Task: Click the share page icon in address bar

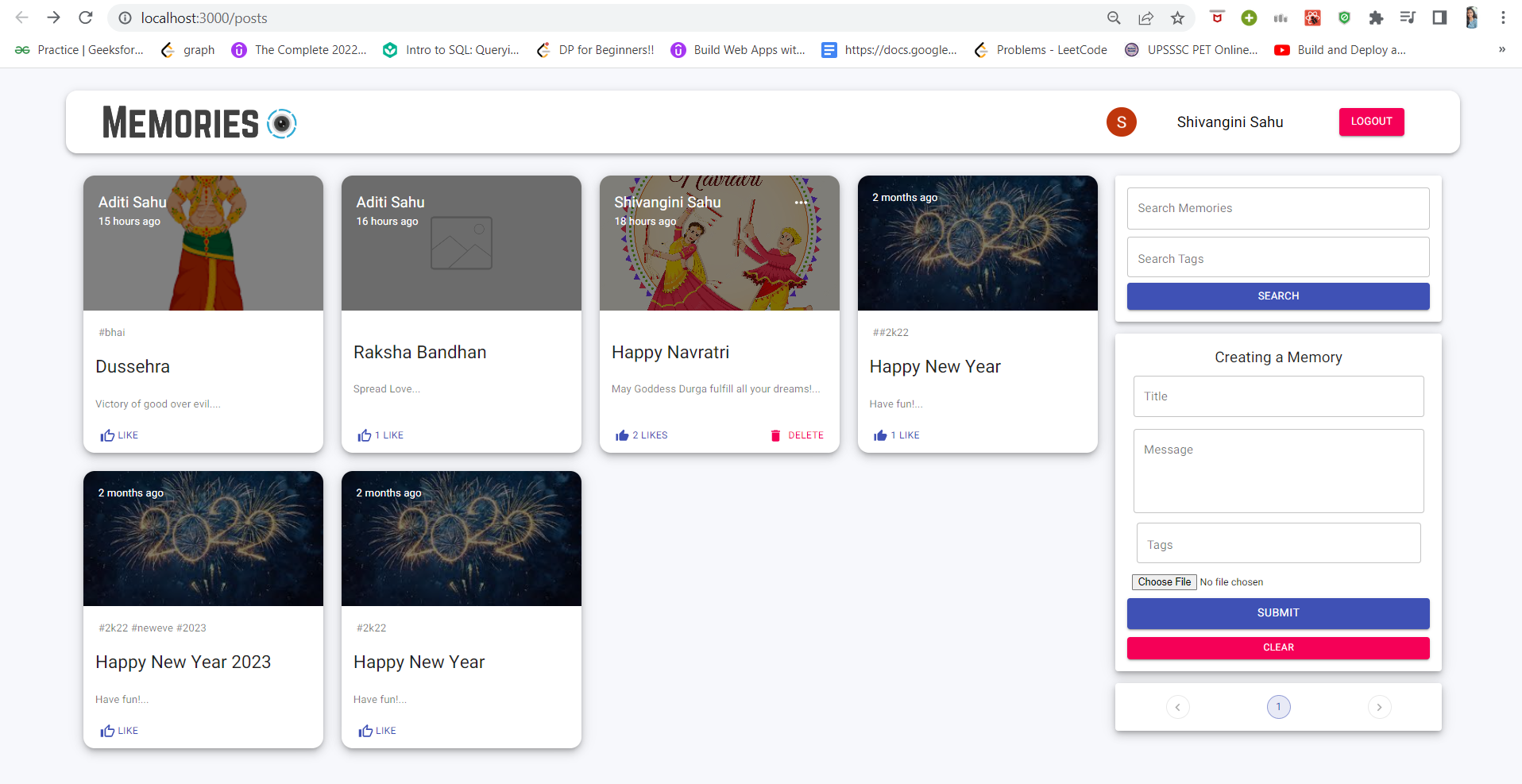Action: coord(1145,17)
